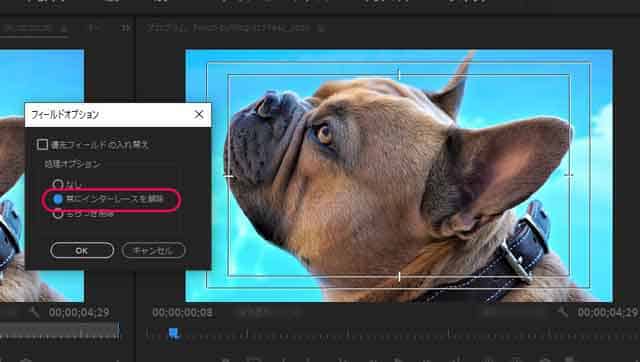The width and height of the screenshot is (640, 362).
Task: Click the Source monitor duration 00;00;04;29
Action: coord(79,313)
